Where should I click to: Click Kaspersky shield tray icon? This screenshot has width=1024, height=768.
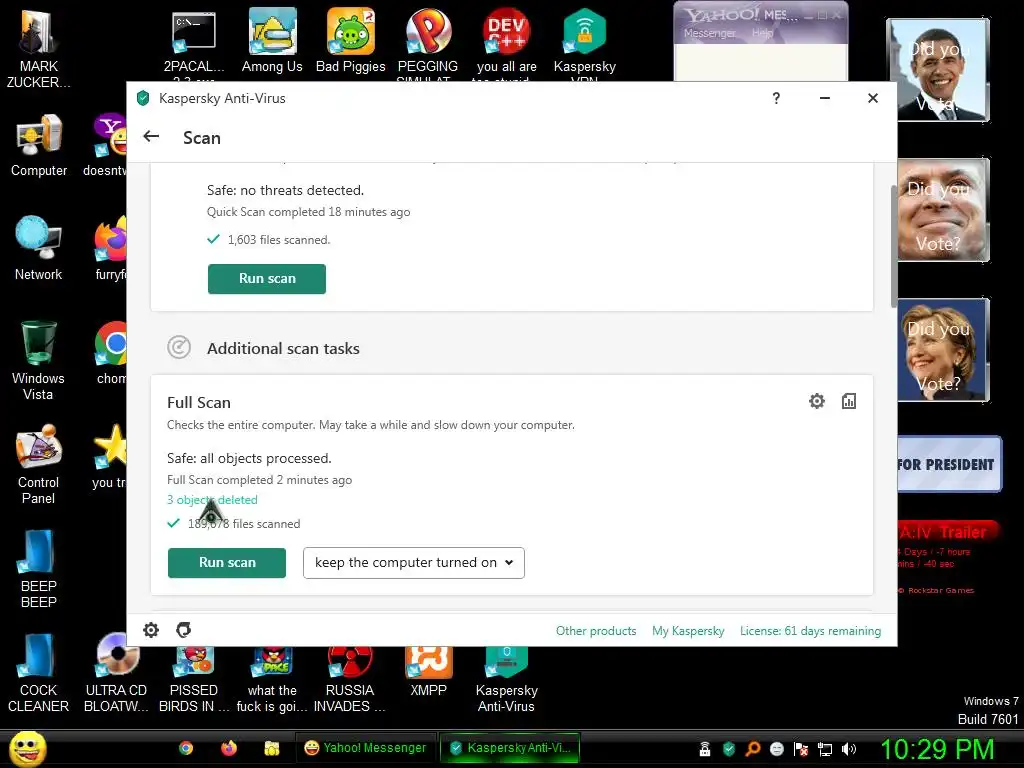[x=729, y=749]
